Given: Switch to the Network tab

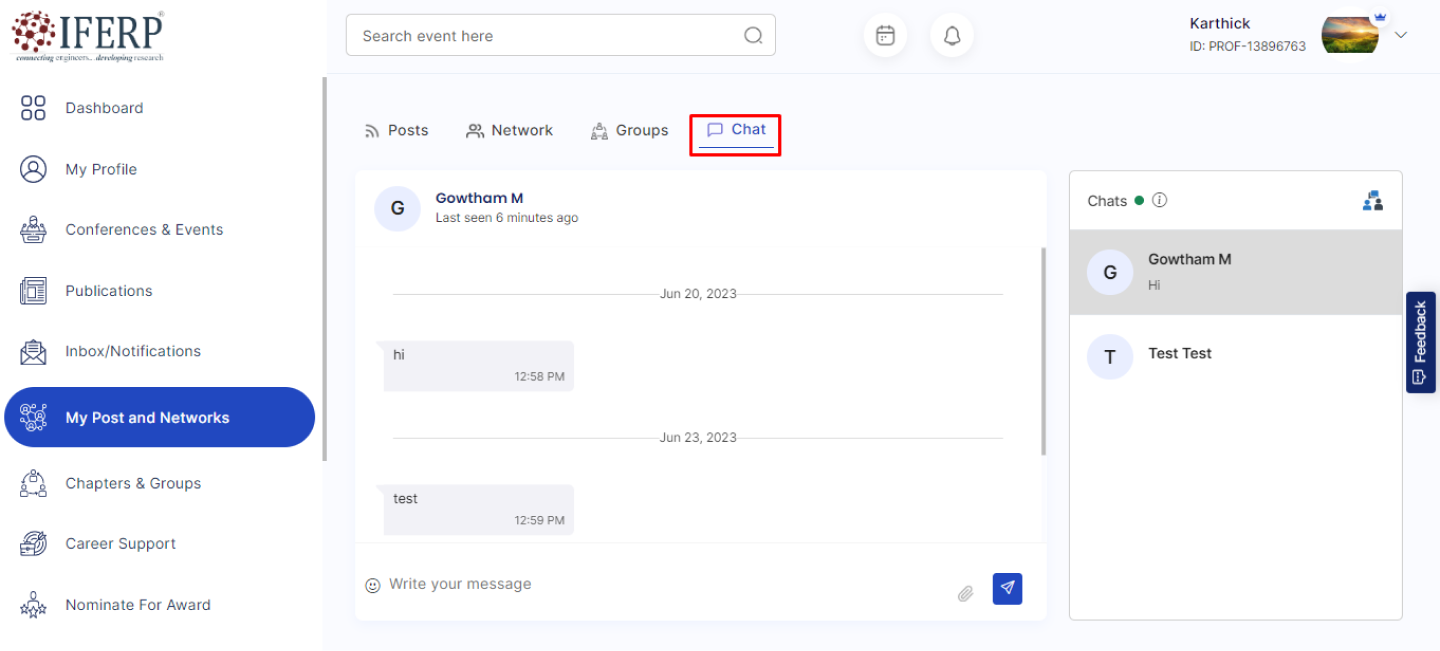Looking at the screenshot, I should point(509,131).
